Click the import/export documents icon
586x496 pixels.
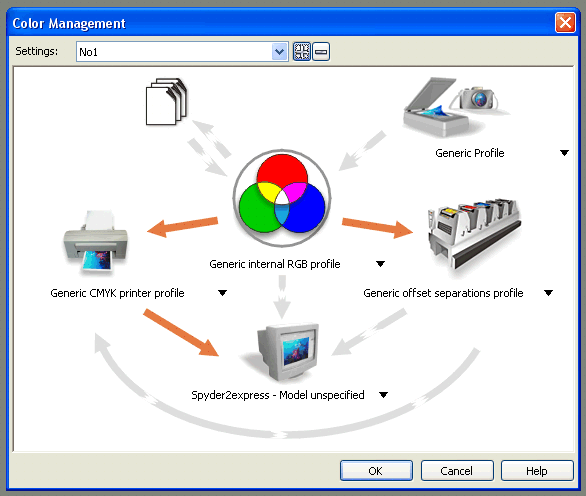(x=166, y=101)
